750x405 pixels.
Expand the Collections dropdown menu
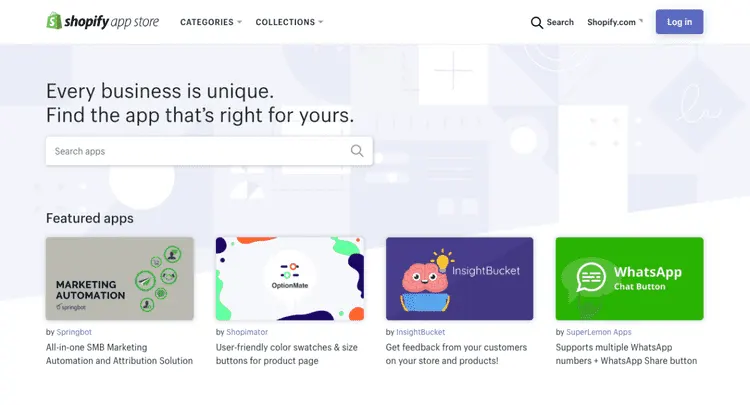point(289,22)
